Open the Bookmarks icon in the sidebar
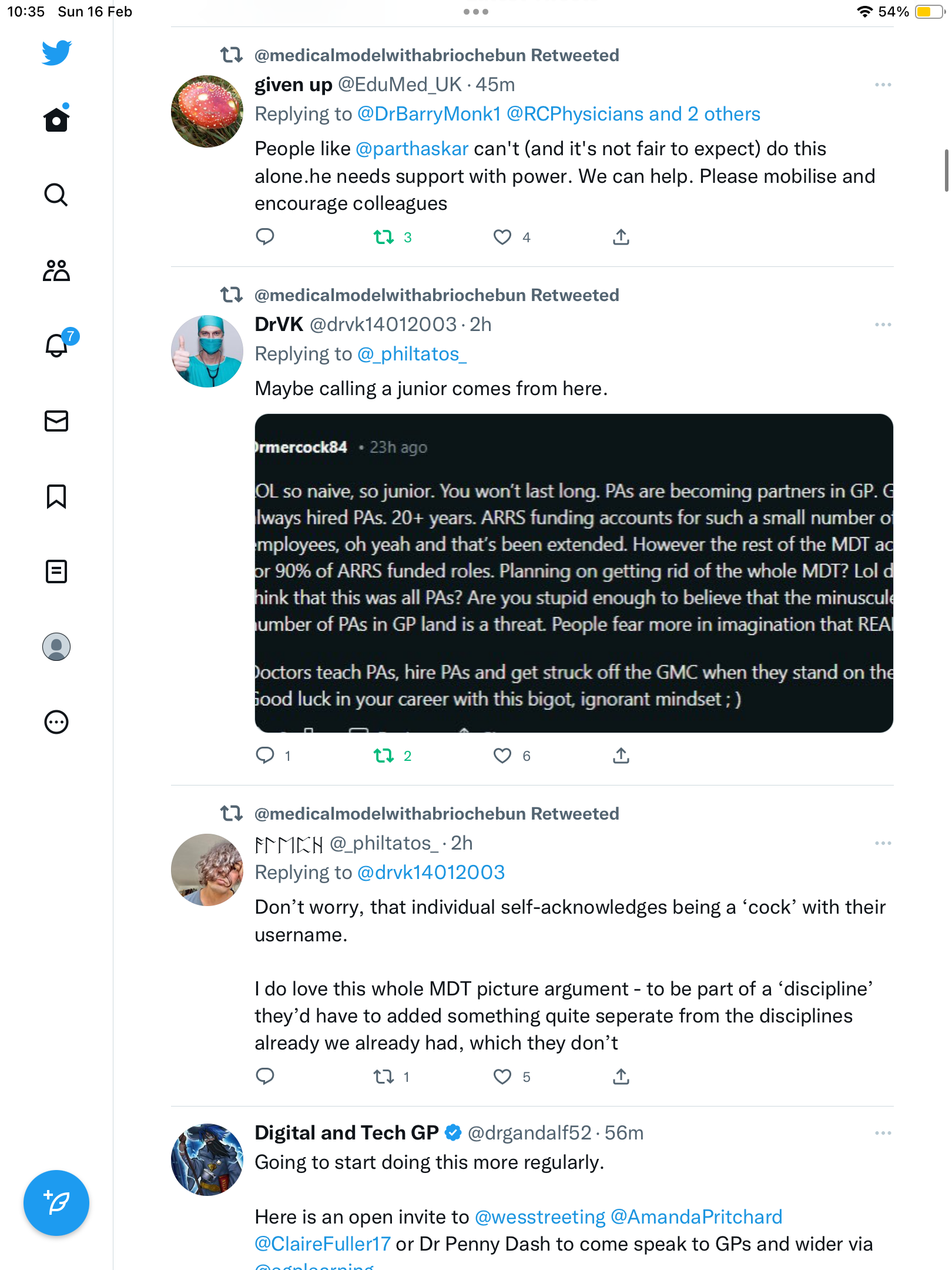952x1270 pixels. pos(56,496)
